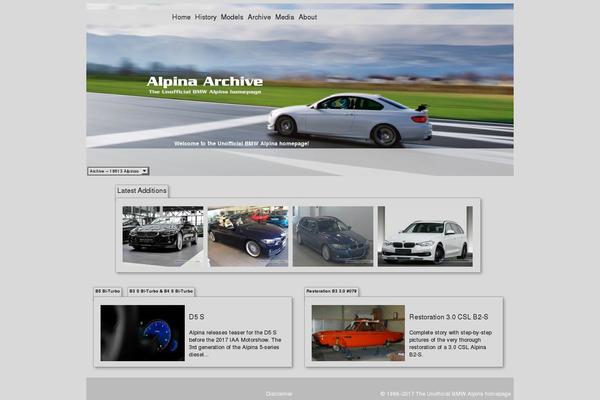Image resolution: width=600 pixels, height=400 pixels.
Task: Click the copyright notice in the footer
Action: 445,394
